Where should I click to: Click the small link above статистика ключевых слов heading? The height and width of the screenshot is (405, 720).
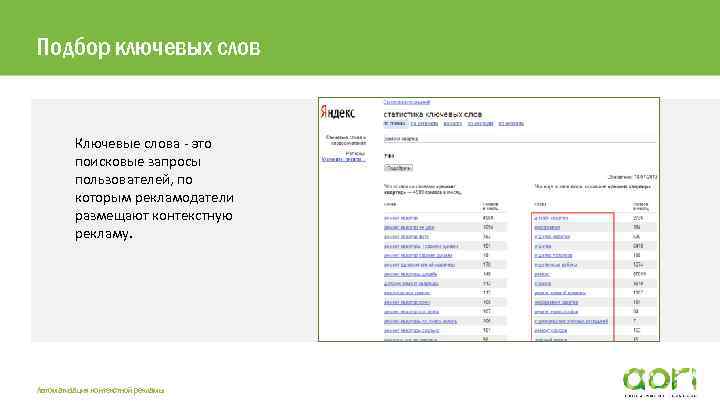(x=407, y=102)
